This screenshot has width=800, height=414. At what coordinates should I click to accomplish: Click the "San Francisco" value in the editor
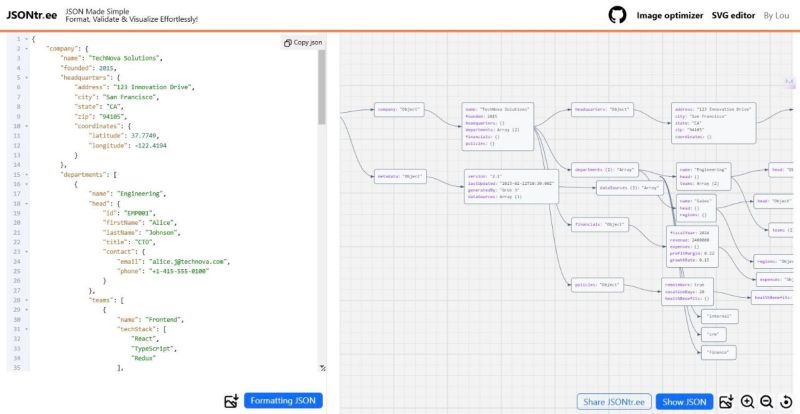[x=131, y=97]
